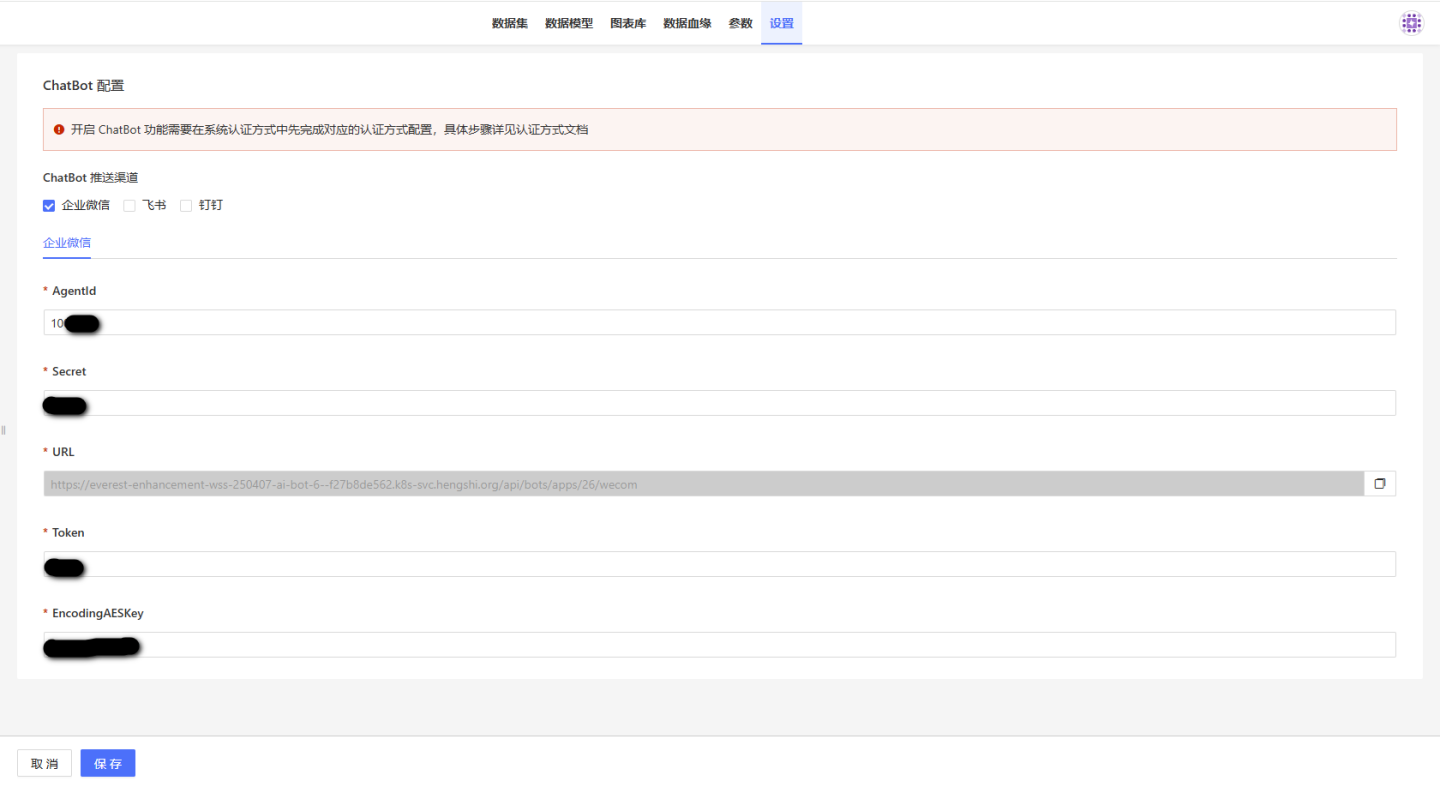
Task: Open the purple user avatar menu
Action: (x=1411, y=23)
